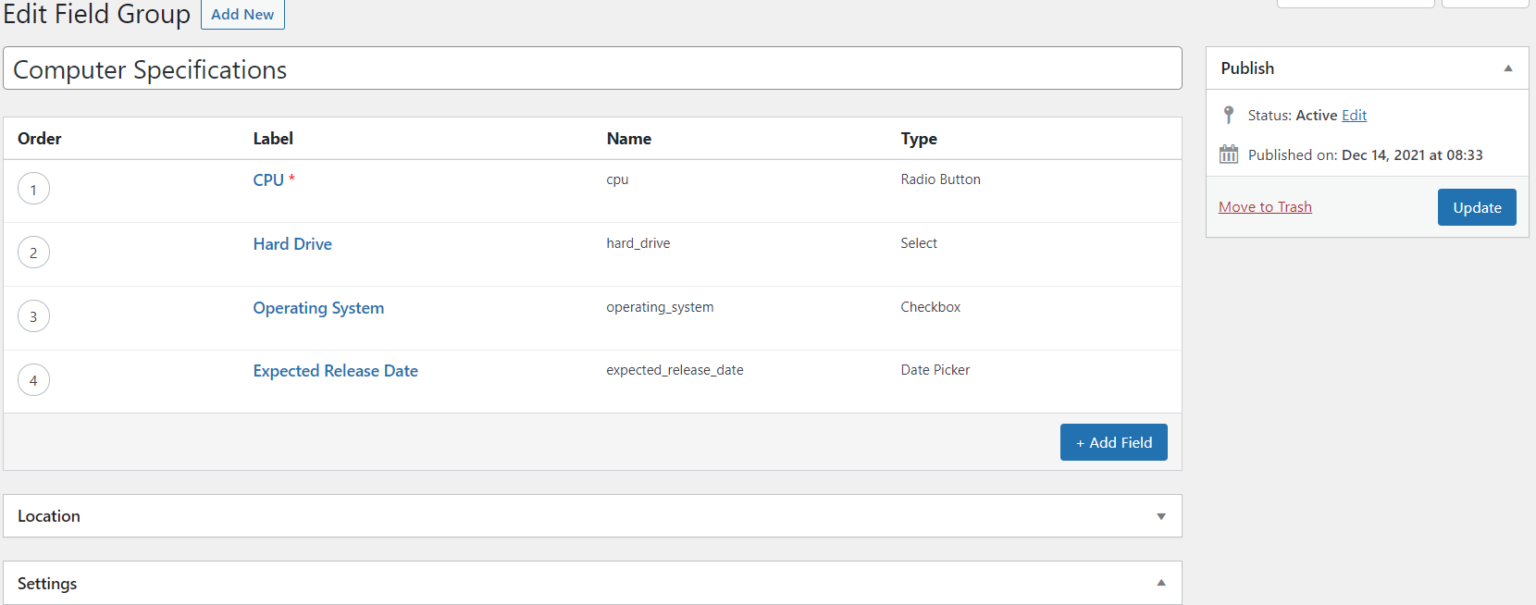Screen dimensions: 1536x605
Task: Edit the Active status
Action: click(x=1354, y=115)
